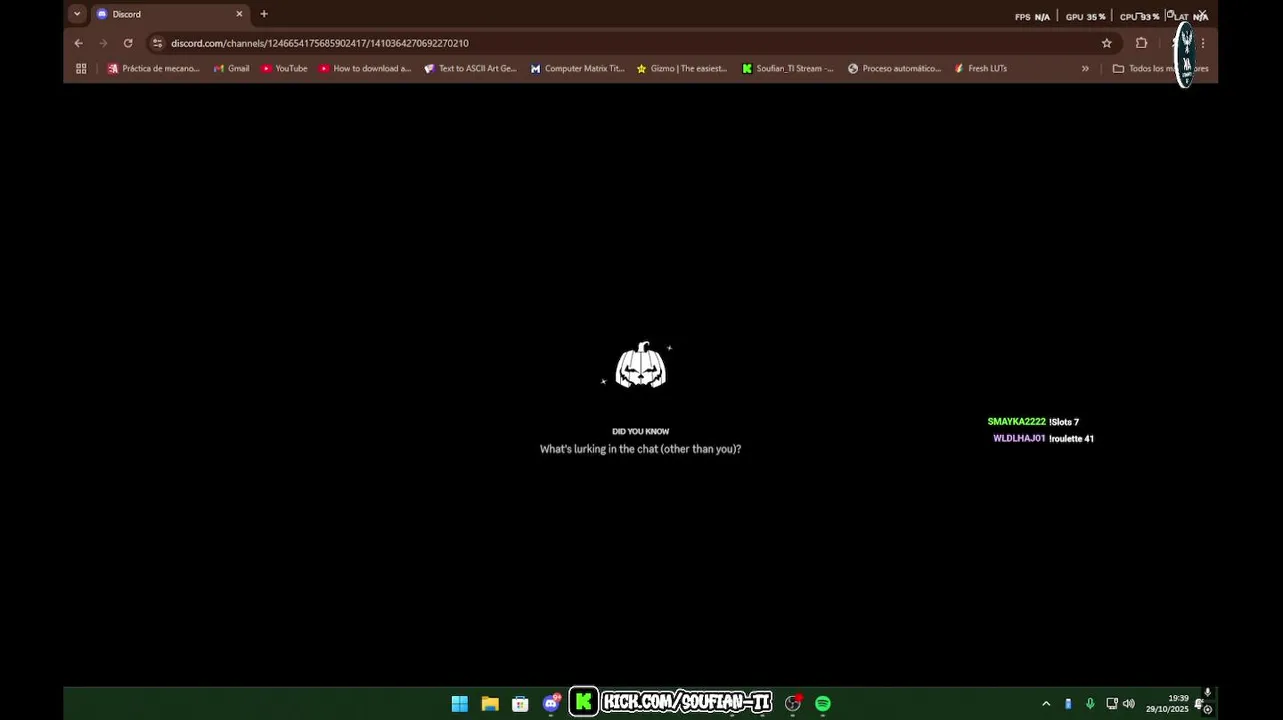Click the green microphone tray icon
1283x720 pixels.
[x=1090, y=704]
